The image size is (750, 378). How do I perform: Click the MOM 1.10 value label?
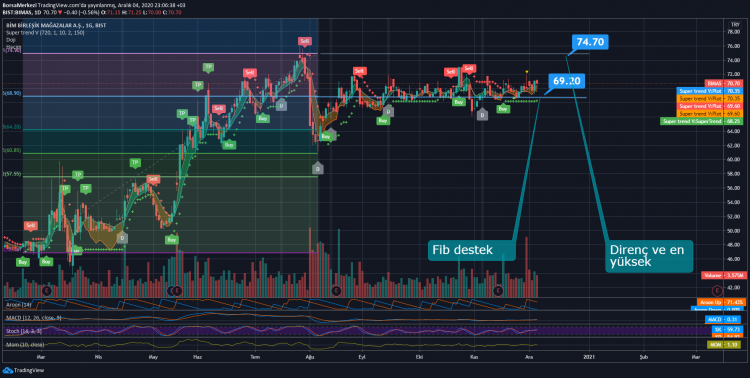(725, 345)
